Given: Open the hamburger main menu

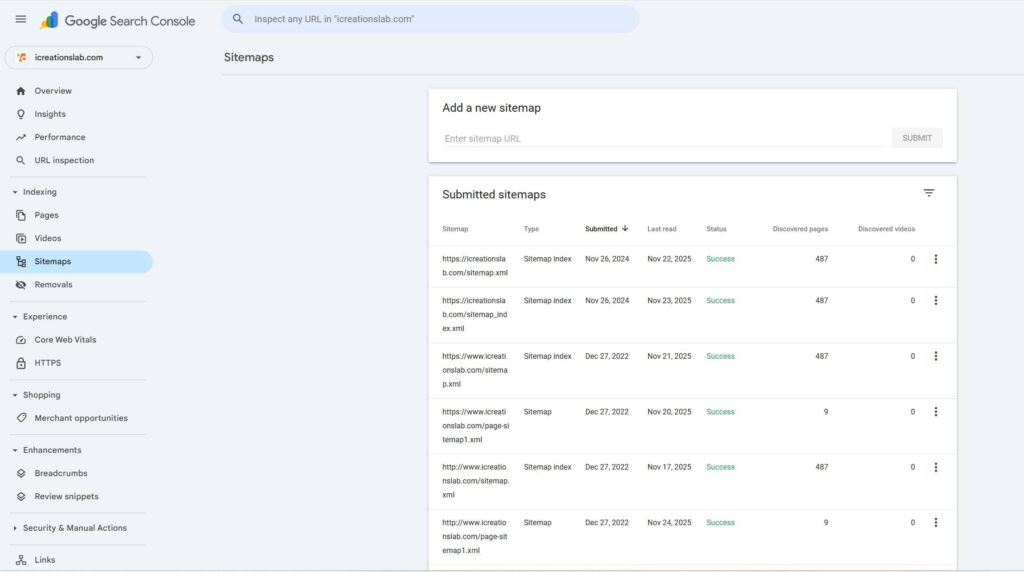Looking at the screenshot, I should [x=21, y=19].
